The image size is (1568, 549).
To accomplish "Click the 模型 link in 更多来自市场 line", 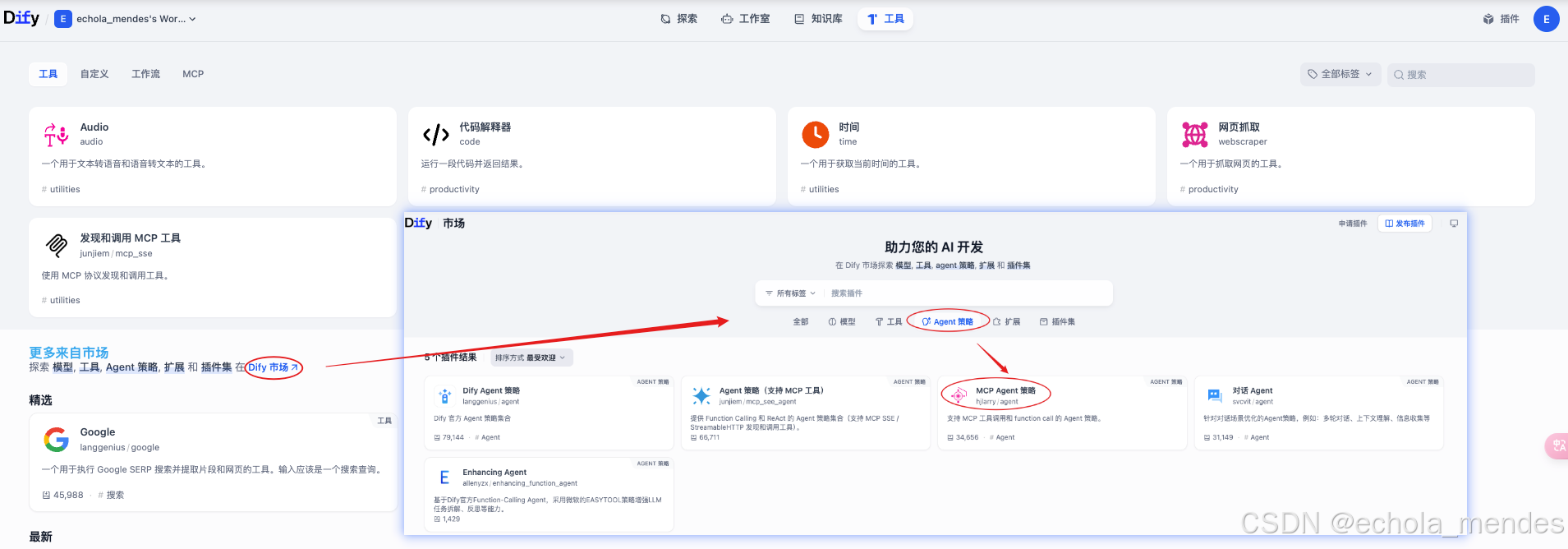I will point(63,367).
